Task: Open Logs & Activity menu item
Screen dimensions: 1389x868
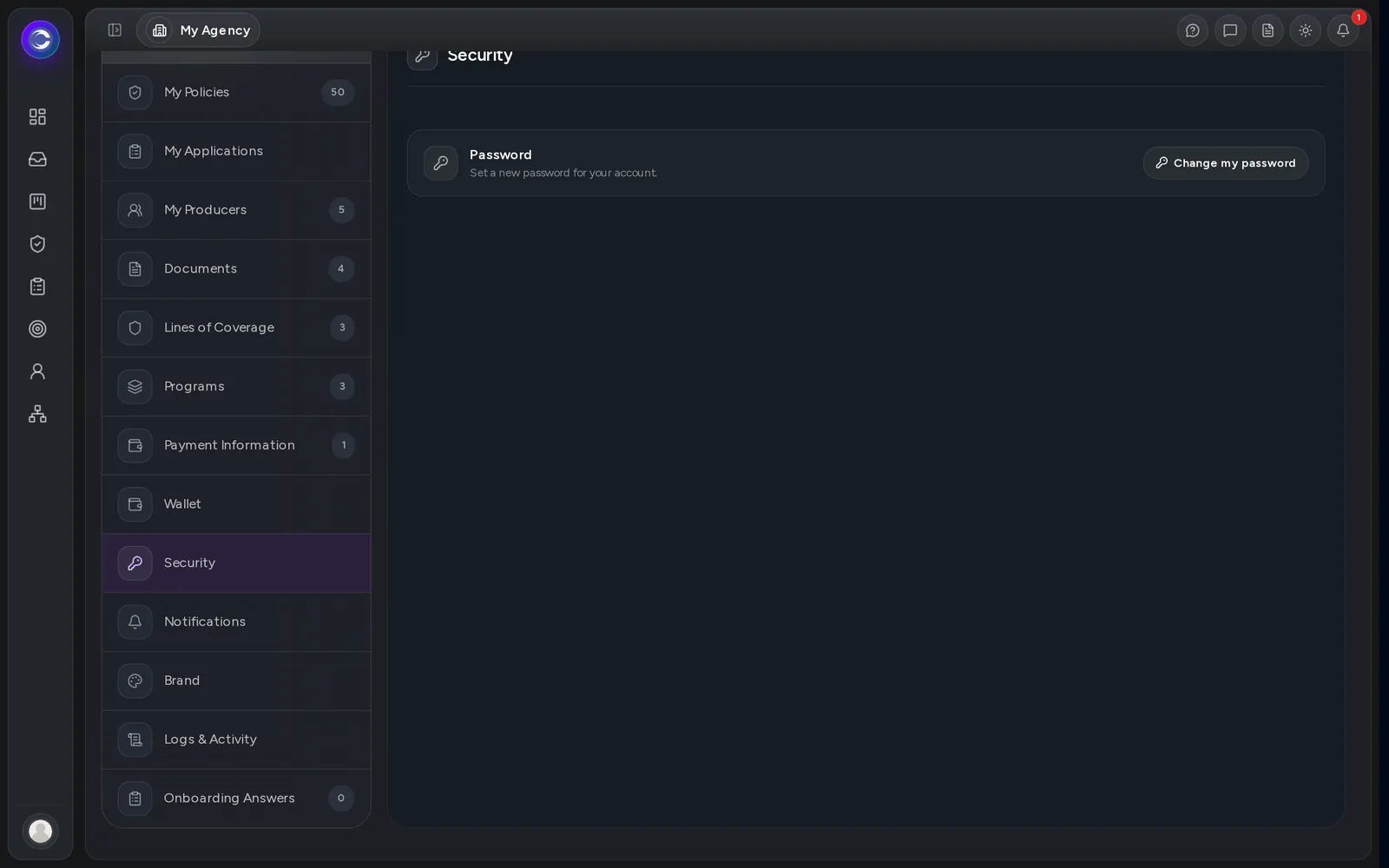Action: (236, 740)
